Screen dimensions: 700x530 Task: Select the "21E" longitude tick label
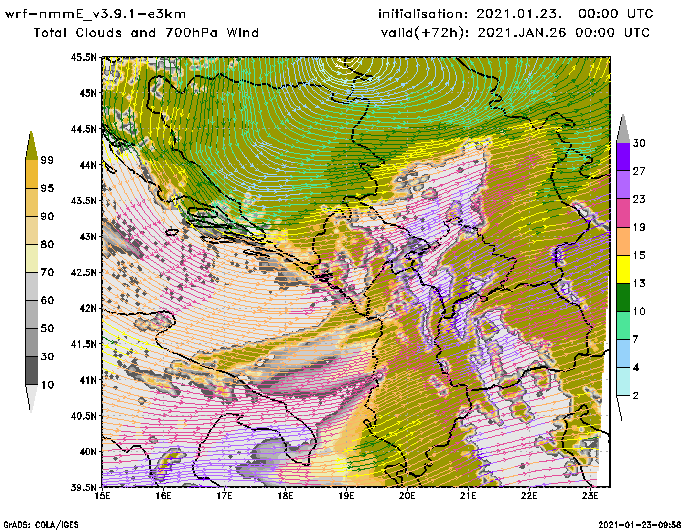point(468,496)
